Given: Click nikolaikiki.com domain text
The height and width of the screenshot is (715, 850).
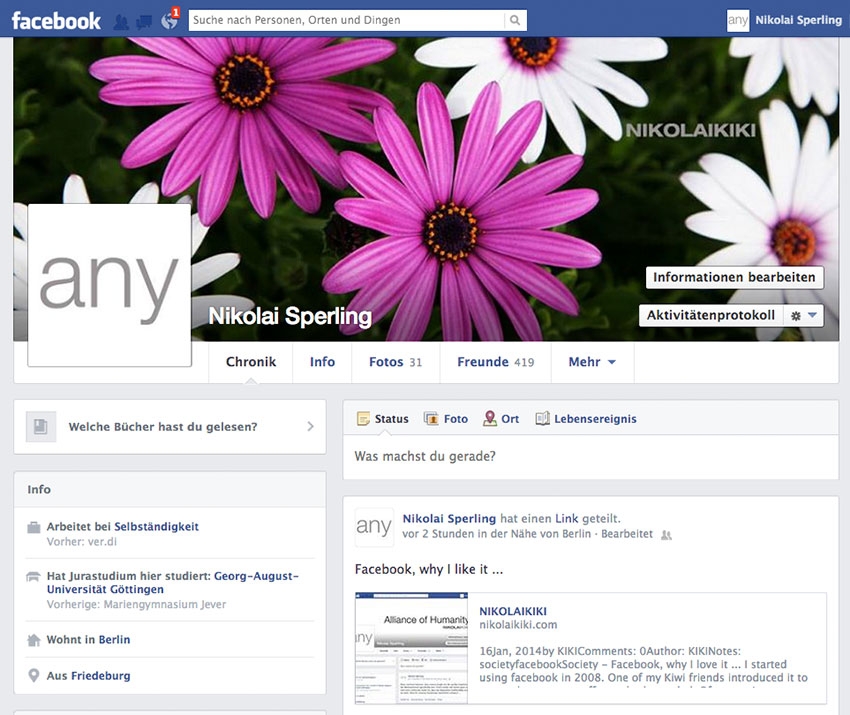Looking at the screenshot, I should coord(518,625).
